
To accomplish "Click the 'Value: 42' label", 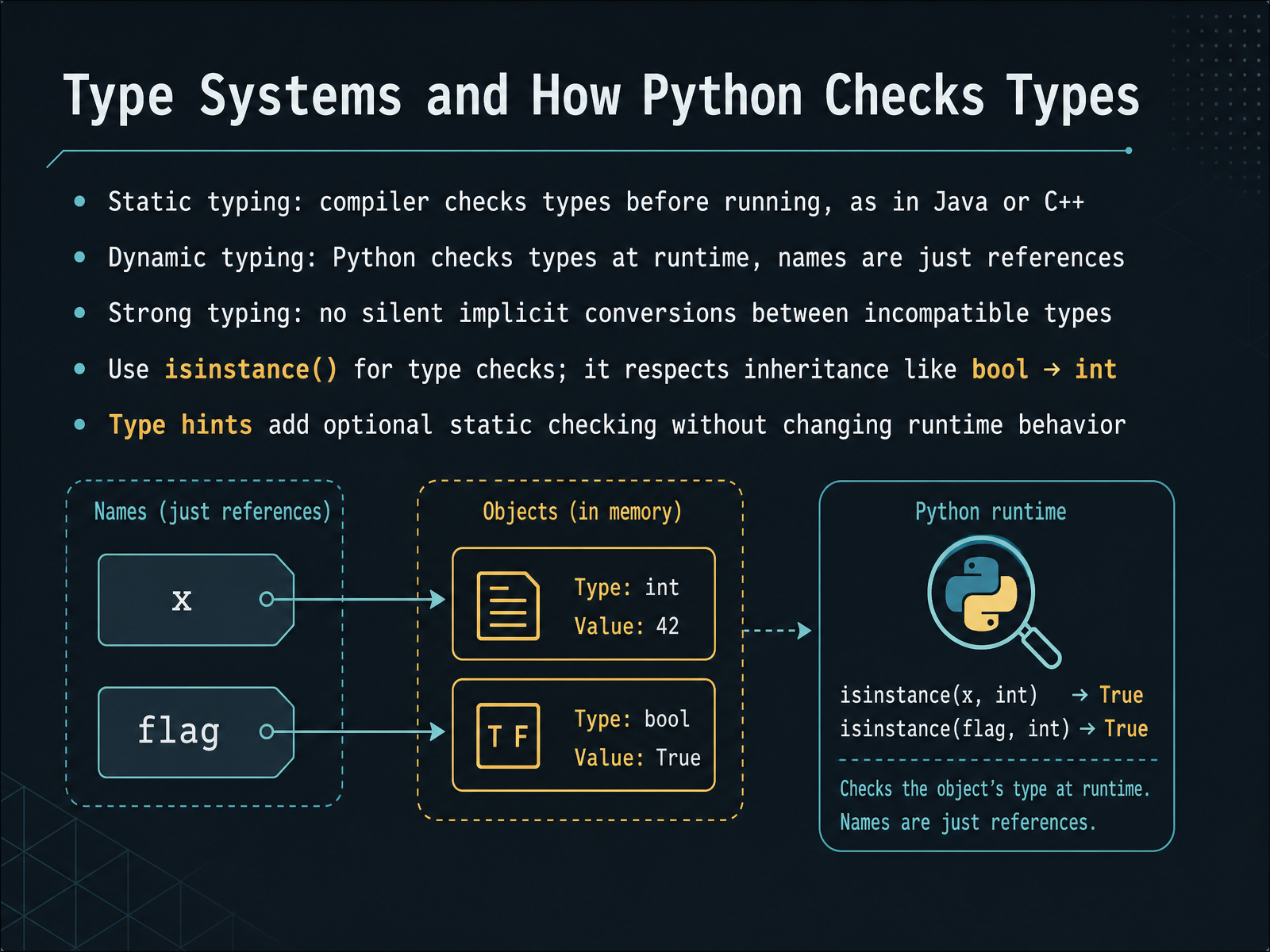I will click(627, 626).
